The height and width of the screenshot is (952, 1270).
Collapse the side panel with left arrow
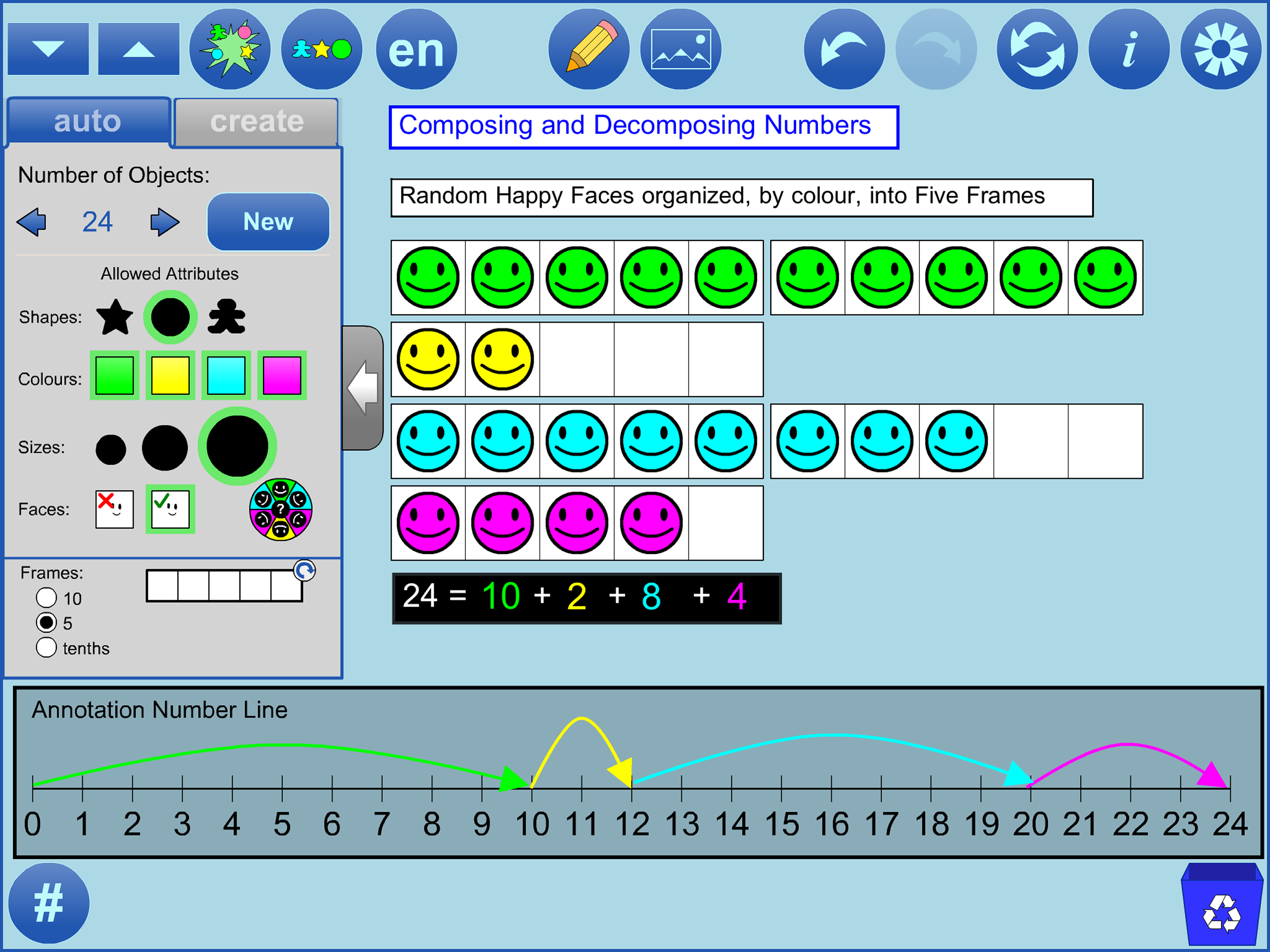[363, 388]
